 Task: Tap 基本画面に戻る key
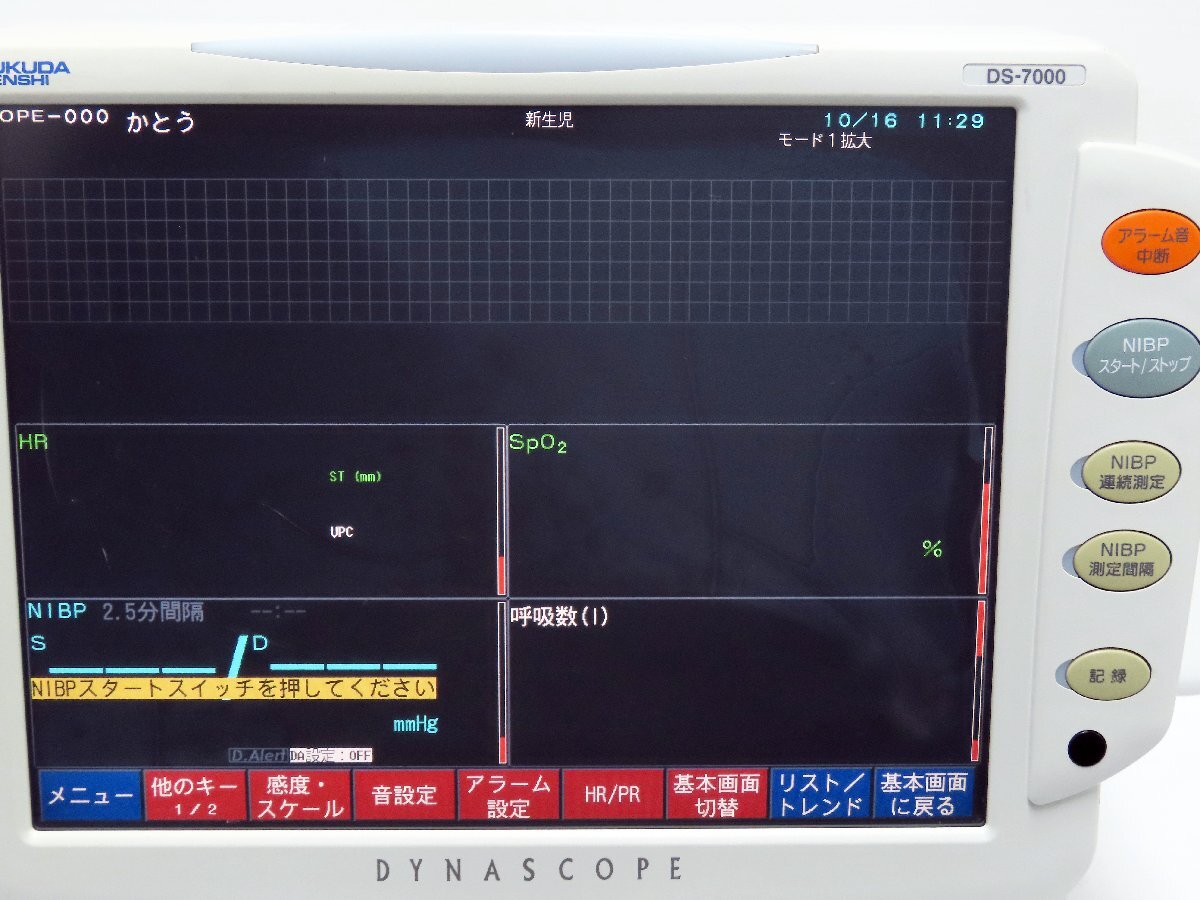[924, 794]
